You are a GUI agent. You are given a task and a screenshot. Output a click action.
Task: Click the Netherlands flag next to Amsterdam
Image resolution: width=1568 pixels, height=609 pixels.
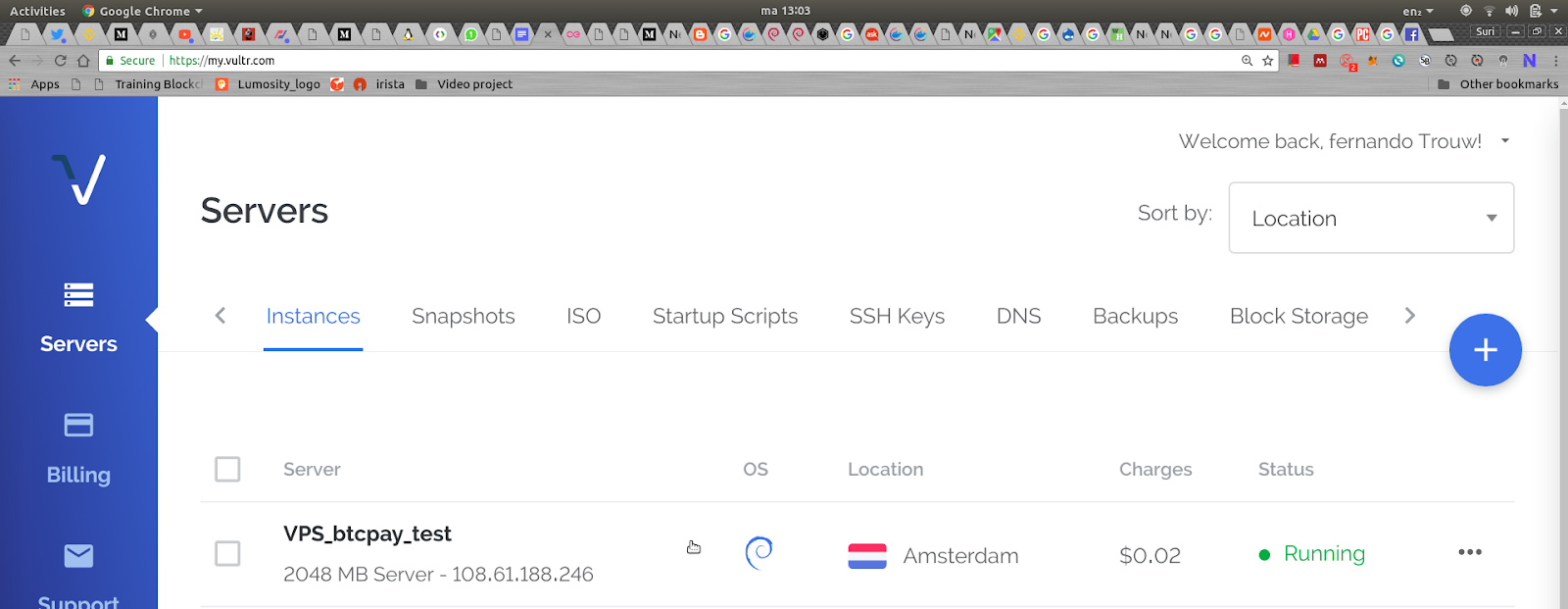(867, 556)
